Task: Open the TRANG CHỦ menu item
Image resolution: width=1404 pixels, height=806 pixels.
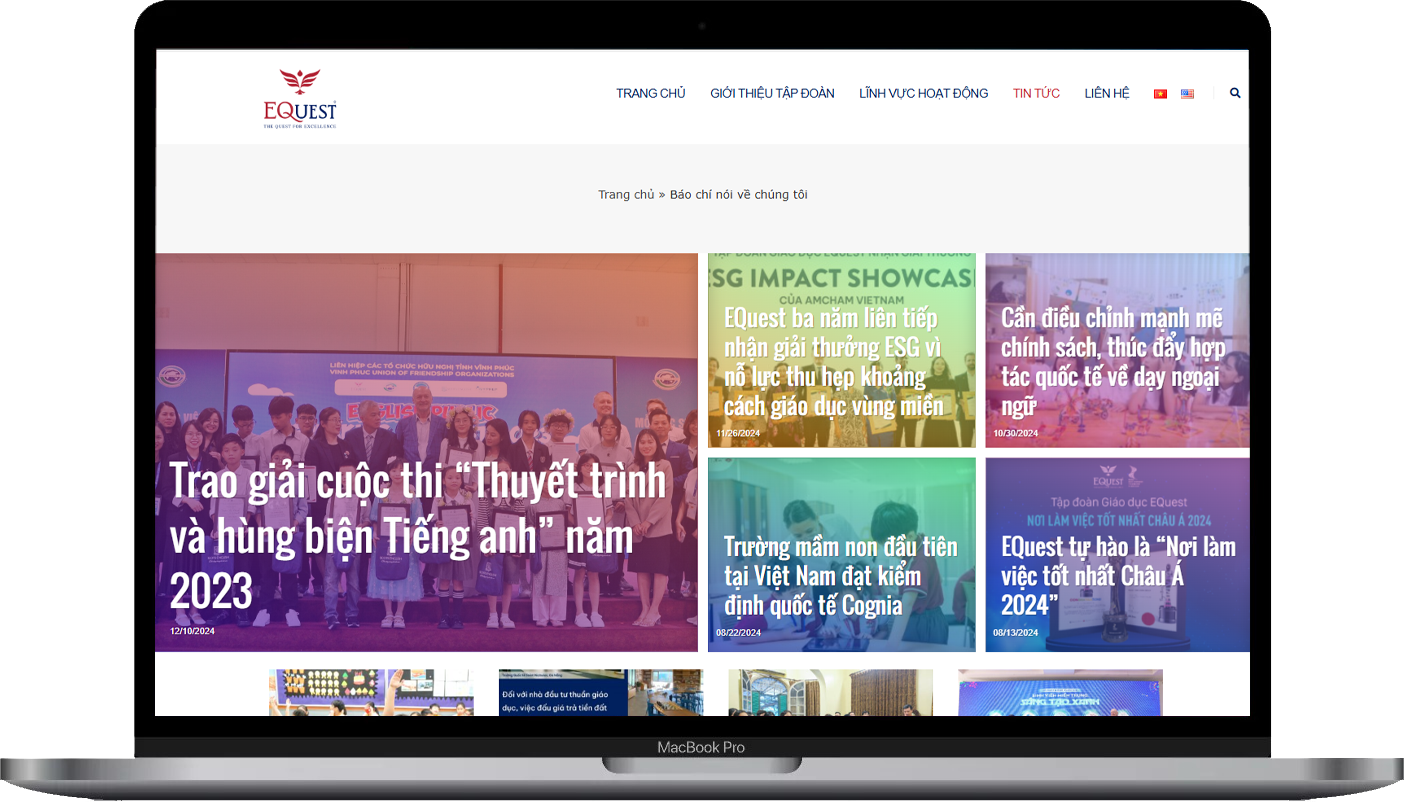Action: tap(651, 93)
